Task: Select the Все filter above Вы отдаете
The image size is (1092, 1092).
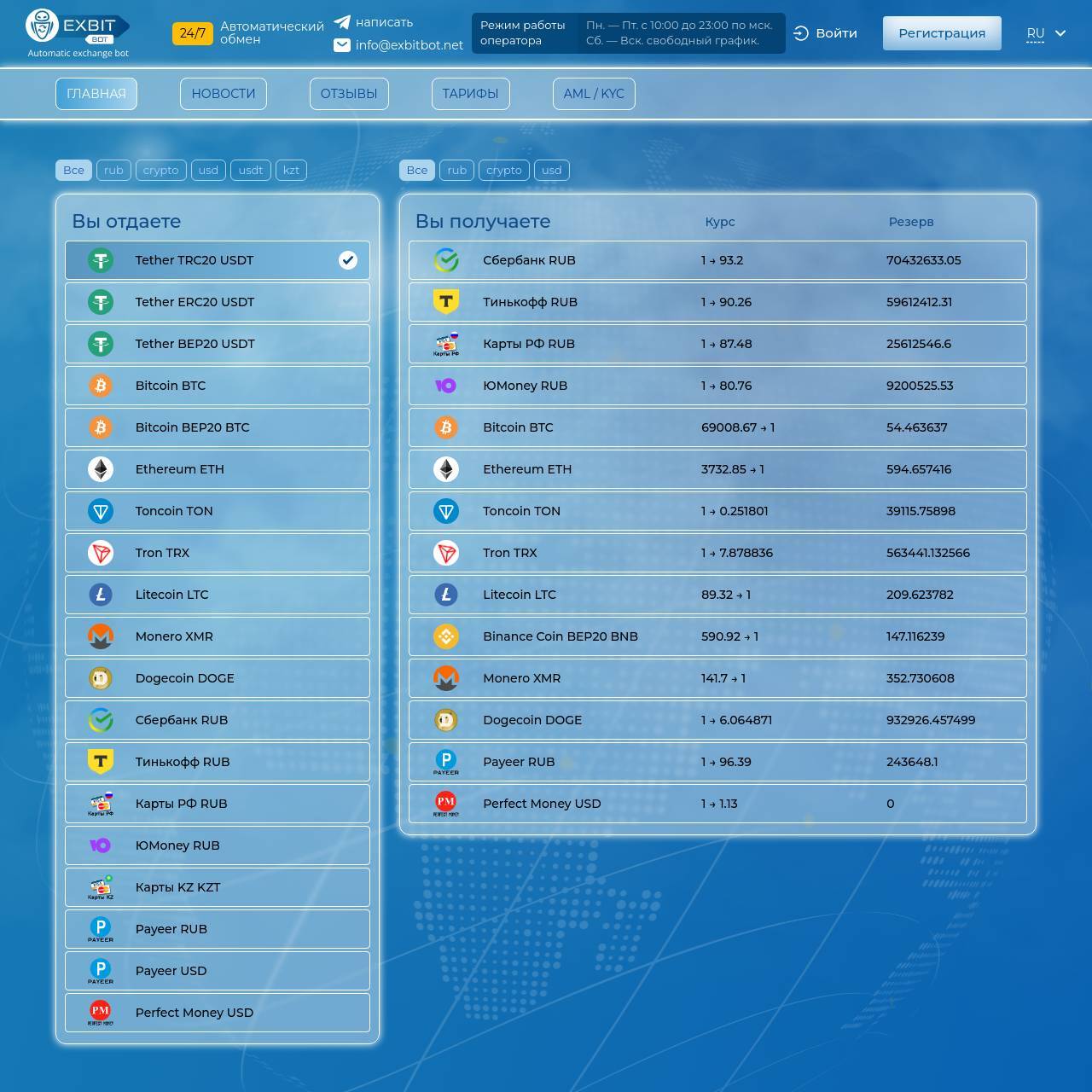Action: 74,170
